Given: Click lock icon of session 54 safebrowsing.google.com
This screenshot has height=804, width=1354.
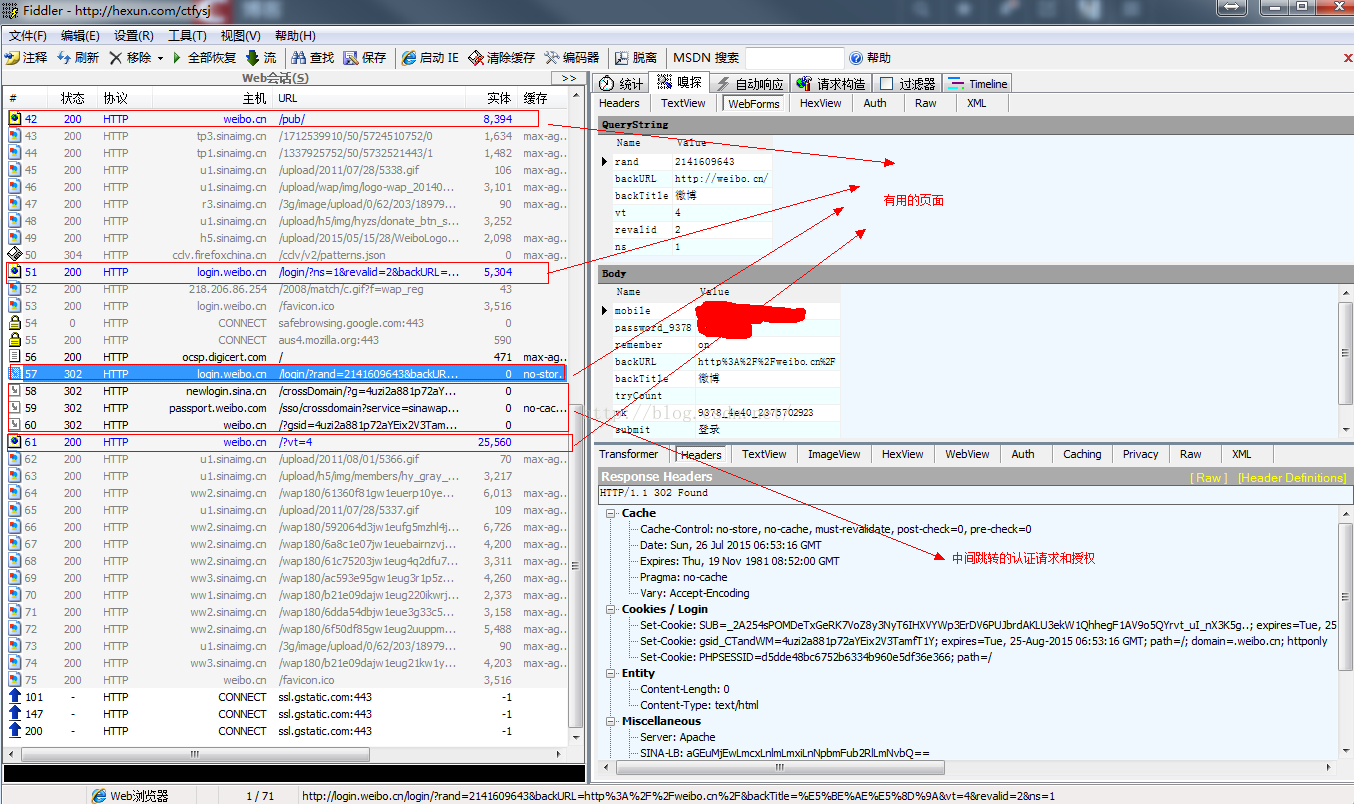Looking at the screenshot, I should coord(15,323).
